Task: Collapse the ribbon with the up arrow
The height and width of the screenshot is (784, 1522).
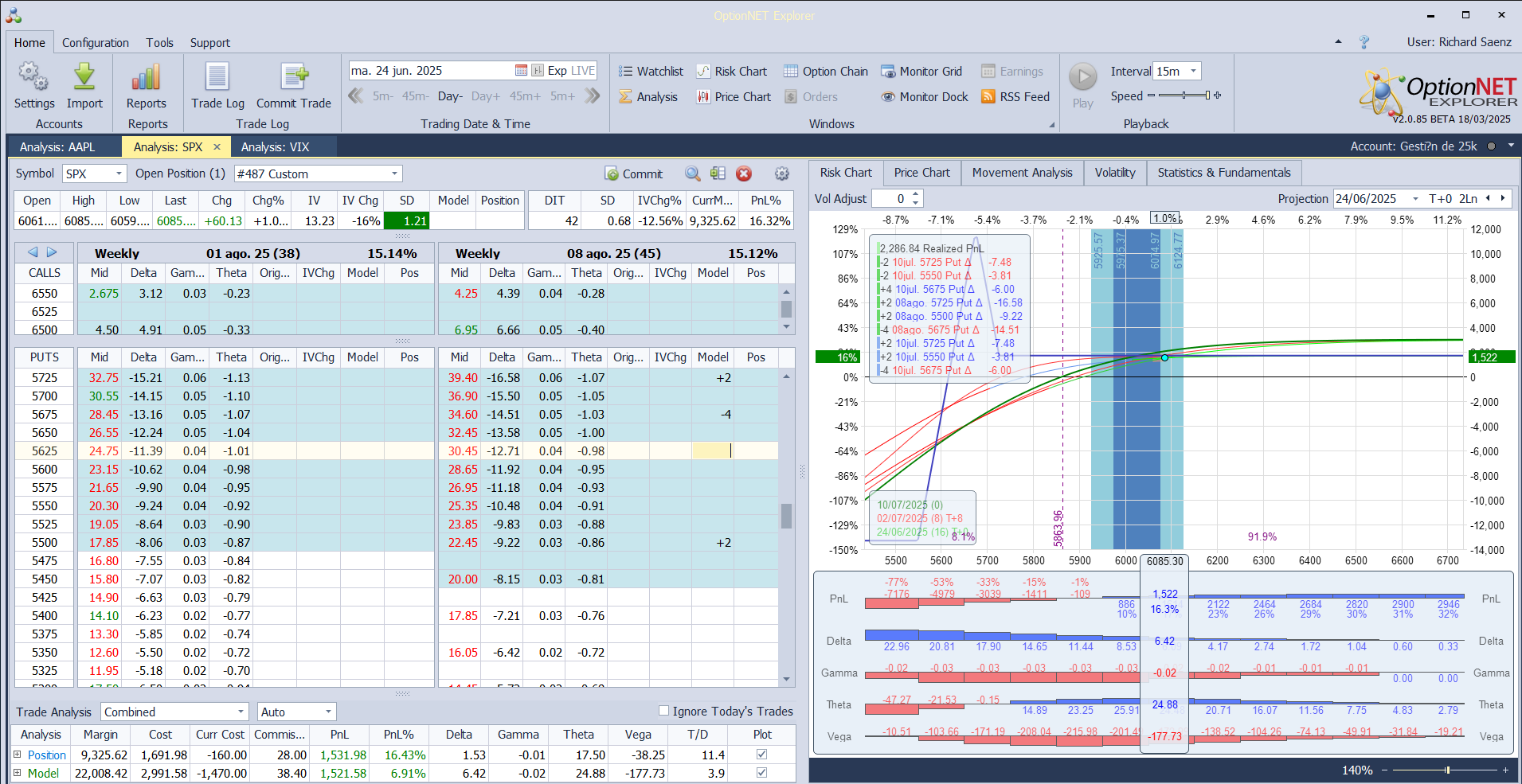Action: coord(1338,41)
